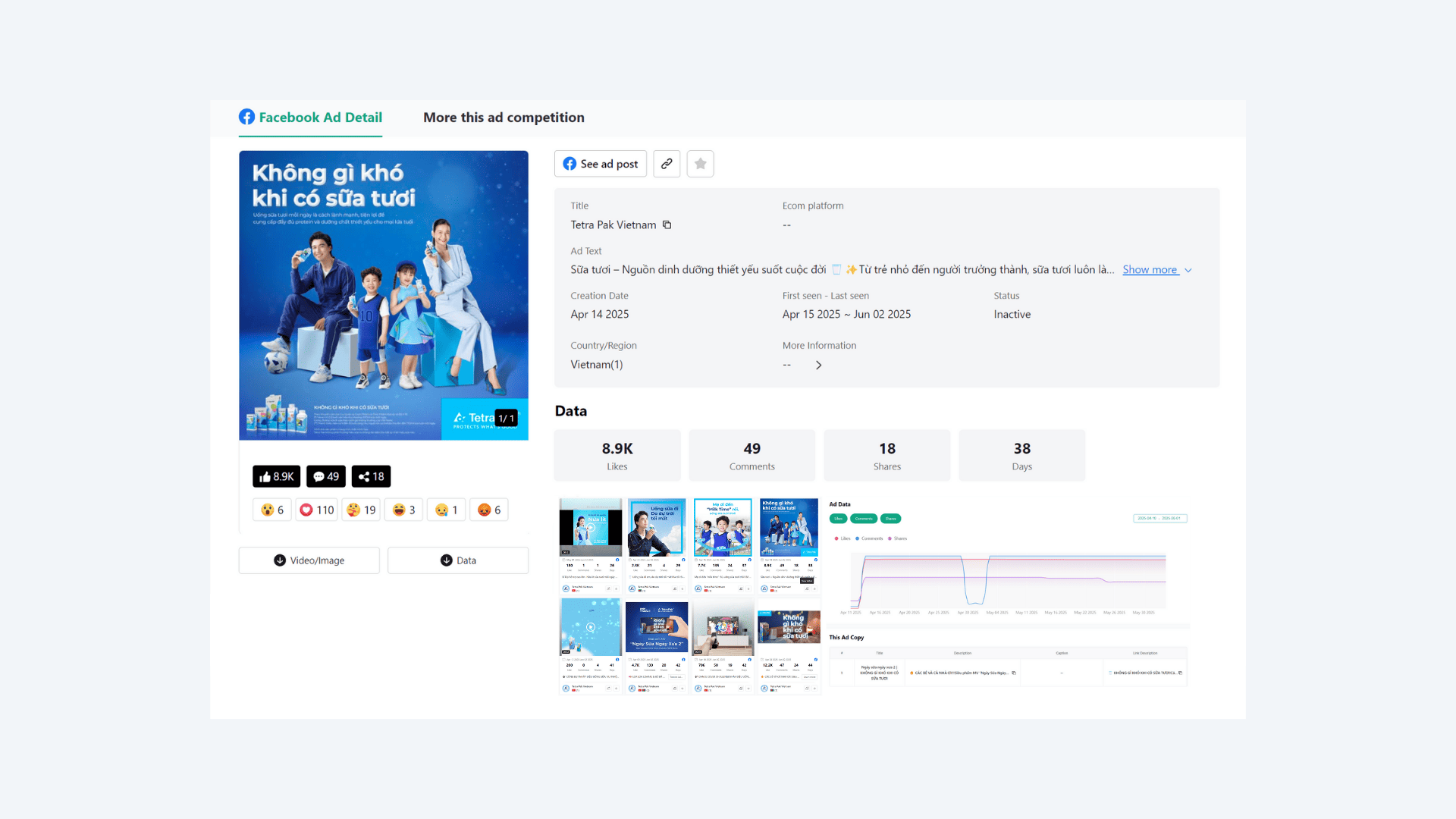
Task: Click the Apr 14 2025 creation date
Action: click(600, 315)
